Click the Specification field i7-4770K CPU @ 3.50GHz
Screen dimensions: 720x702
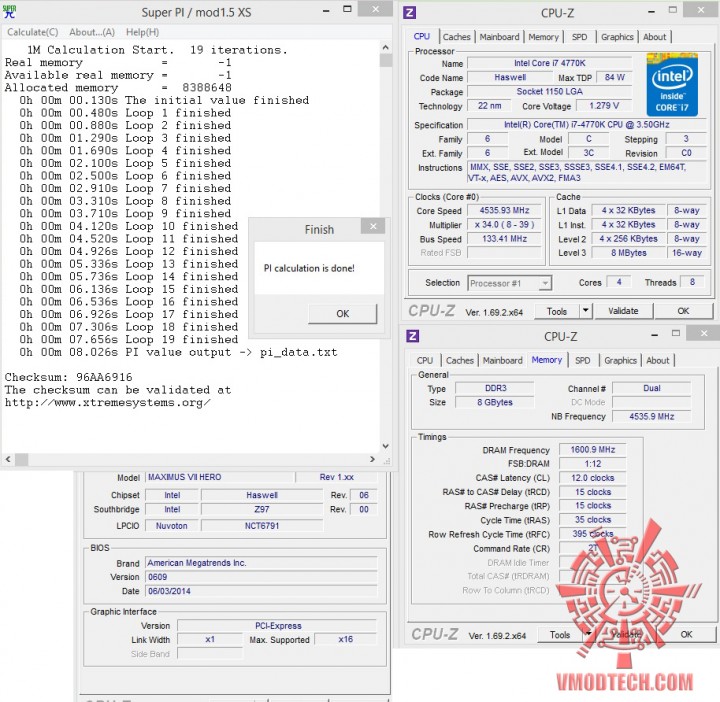[x=586, y=124]
